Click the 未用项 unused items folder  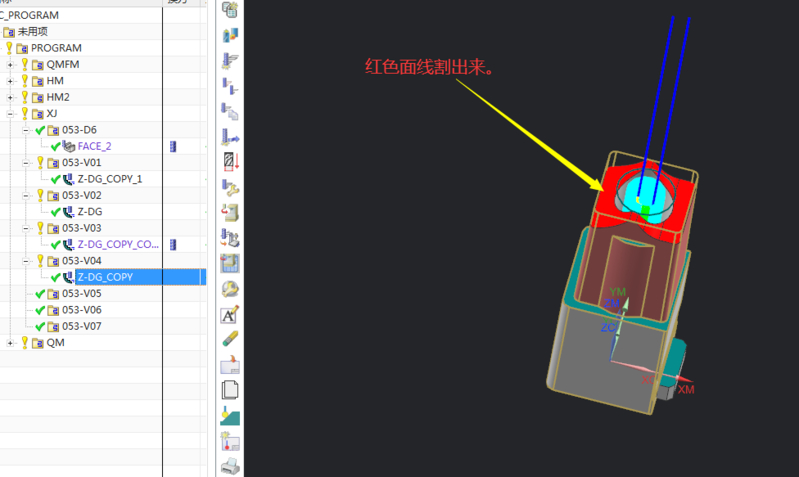tap(32, 32)
